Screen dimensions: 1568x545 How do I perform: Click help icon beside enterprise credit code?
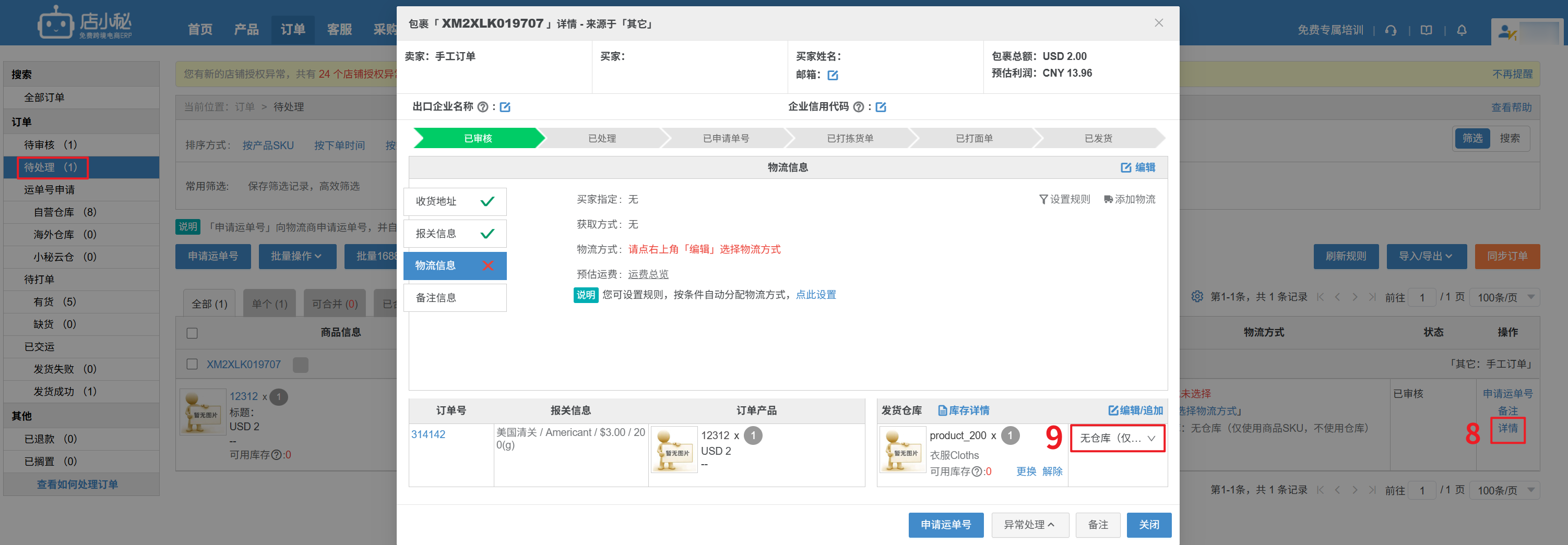[858, 107]
